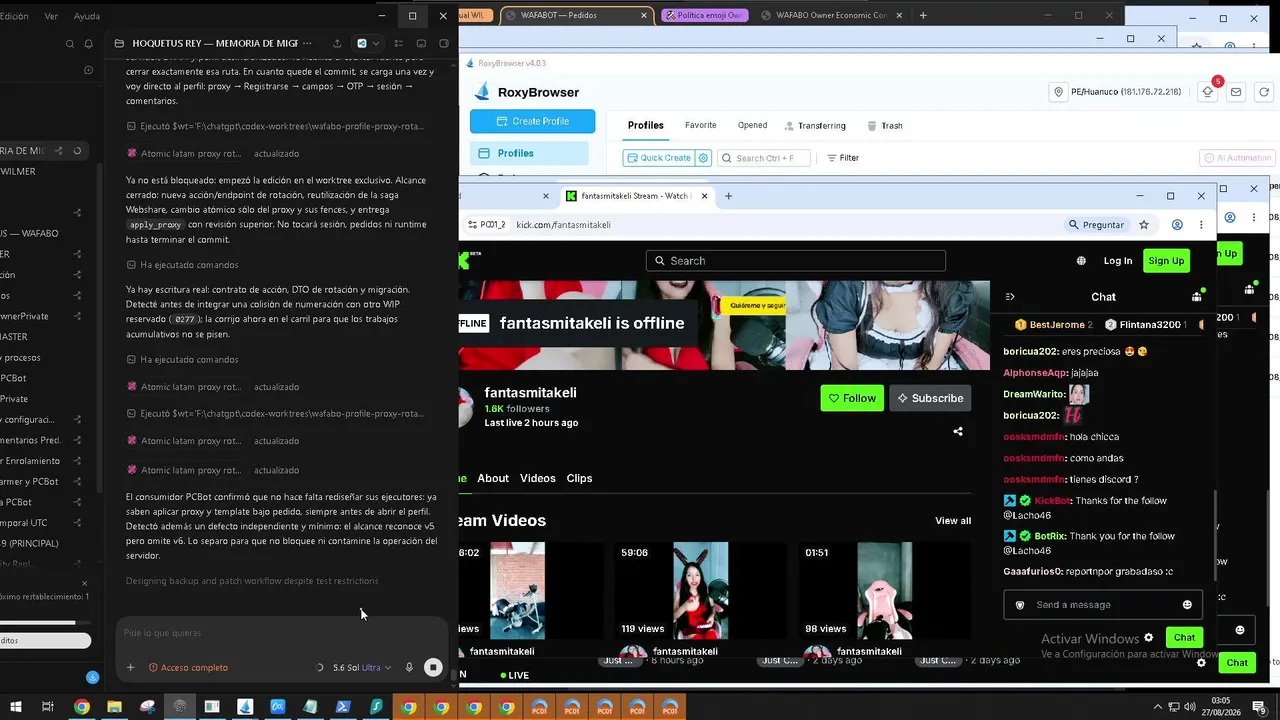Click View all for stream videos
1280x720 pixels.
[953, 521]
